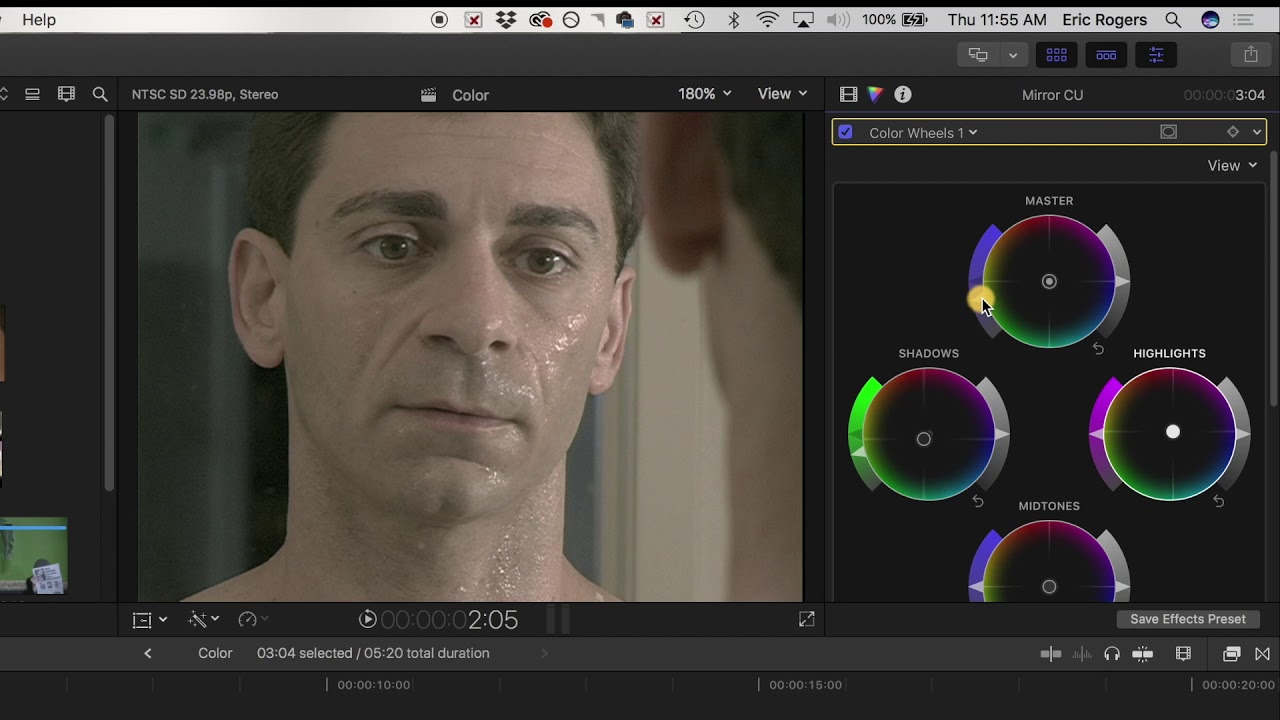This screenshot has width=1280, height=720.
Task: Open the Effects browser icon
Action: coord(1232,654)
